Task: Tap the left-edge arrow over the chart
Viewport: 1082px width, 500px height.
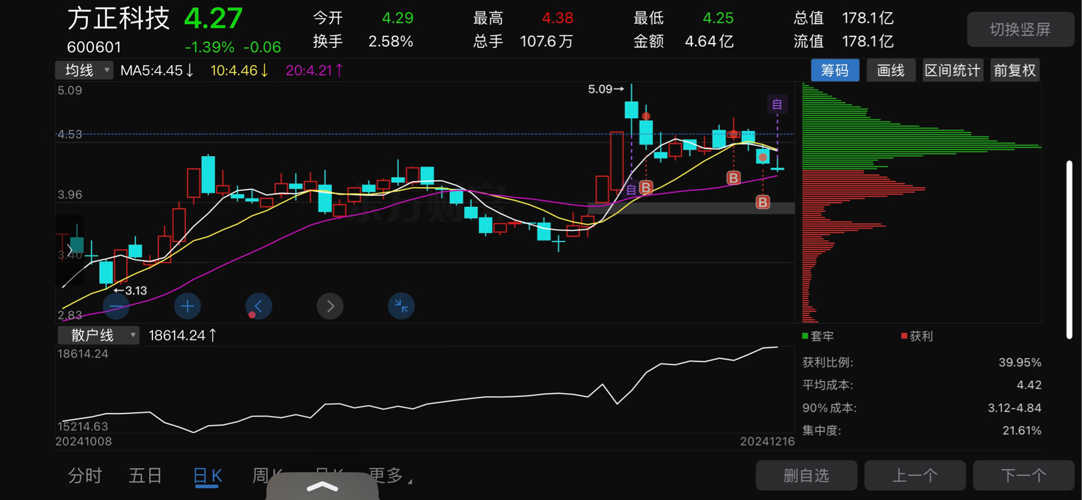Action: click(x=70, y=249)
